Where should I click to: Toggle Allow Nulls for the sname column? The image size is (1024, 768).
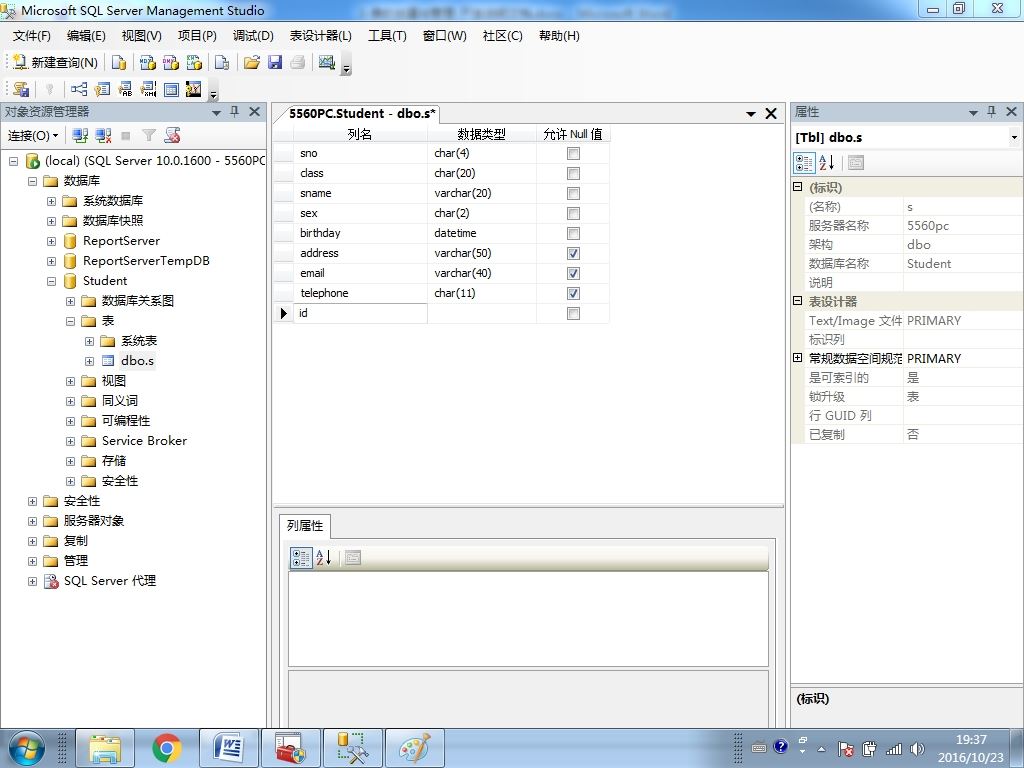pyautogui.click(x=573, y=194)
